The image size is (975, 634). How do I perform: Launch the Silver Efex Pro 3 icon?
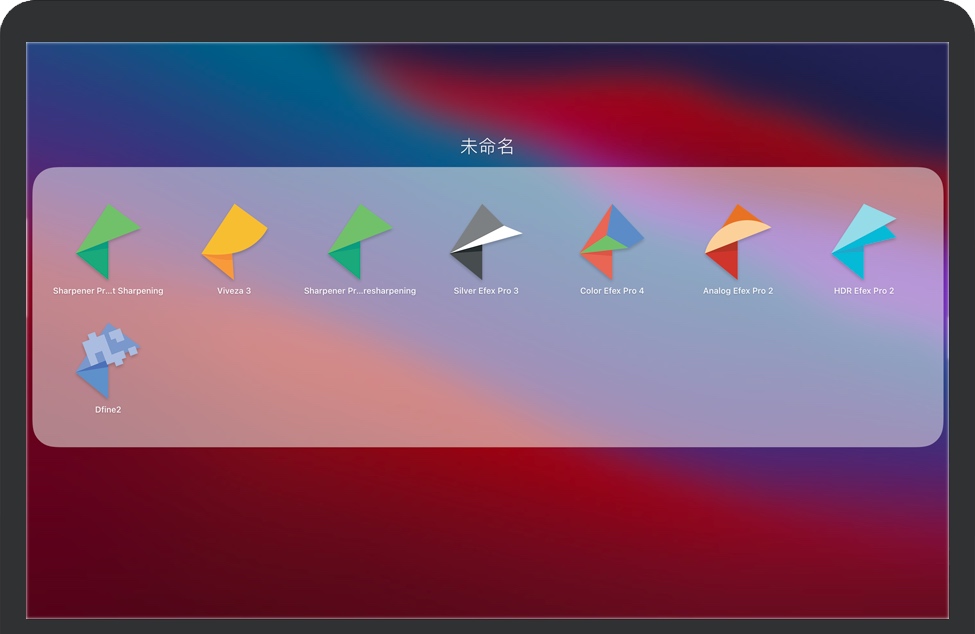coord(486,242)
